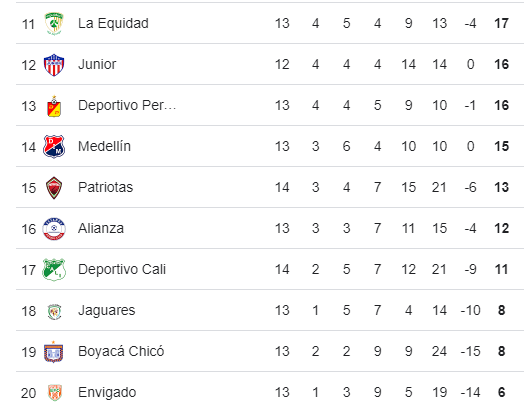Click Boyacá Chicó's -15 goal difference

pos(470,352)
